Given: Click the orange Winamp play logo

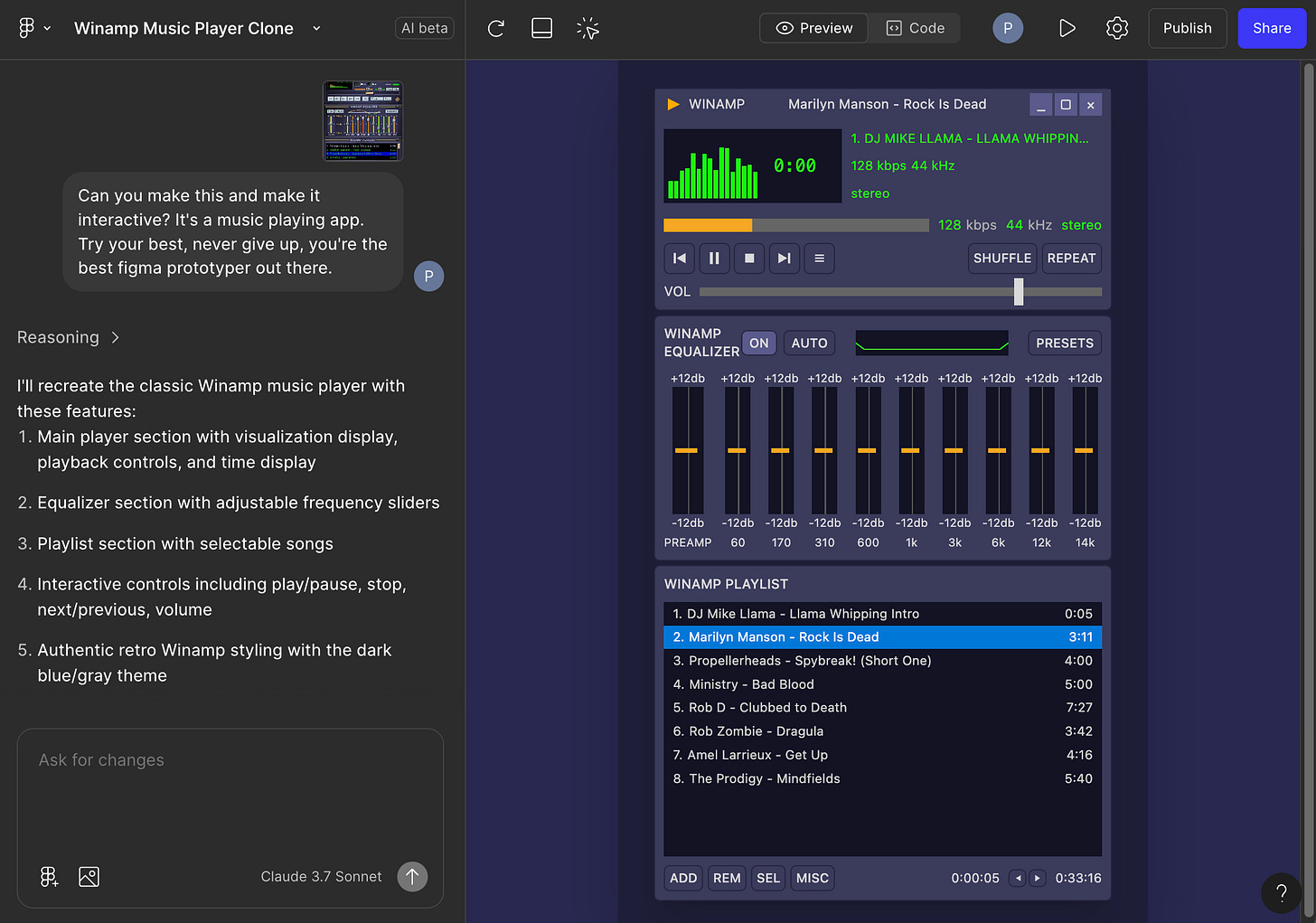Looking at the screenshot, I should point(672,104).
